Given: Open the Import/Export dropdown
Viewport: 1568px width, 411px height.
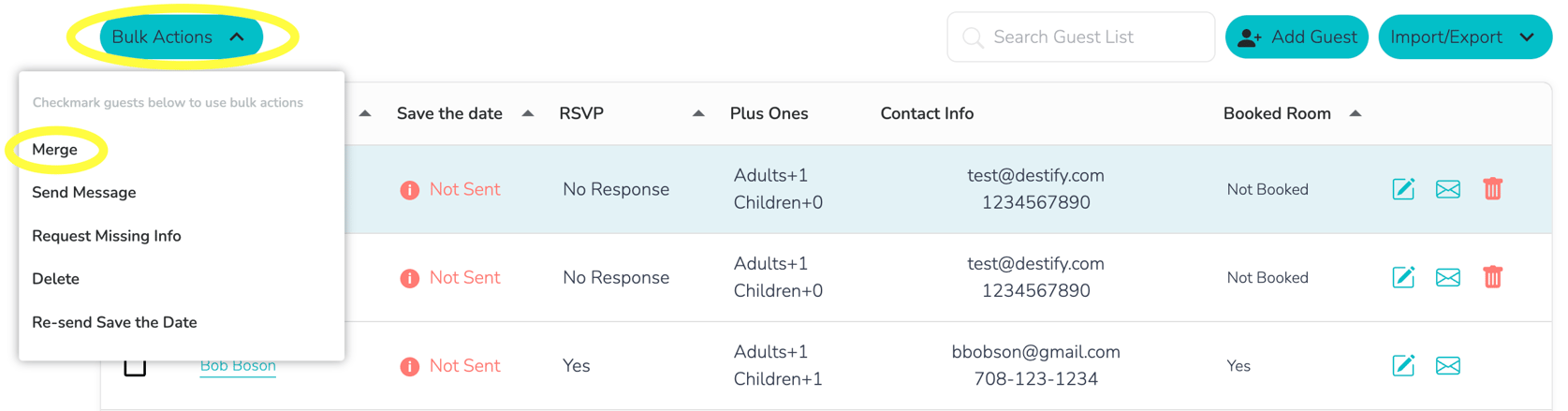Looking at the screenshot, I should (1465, 37).
